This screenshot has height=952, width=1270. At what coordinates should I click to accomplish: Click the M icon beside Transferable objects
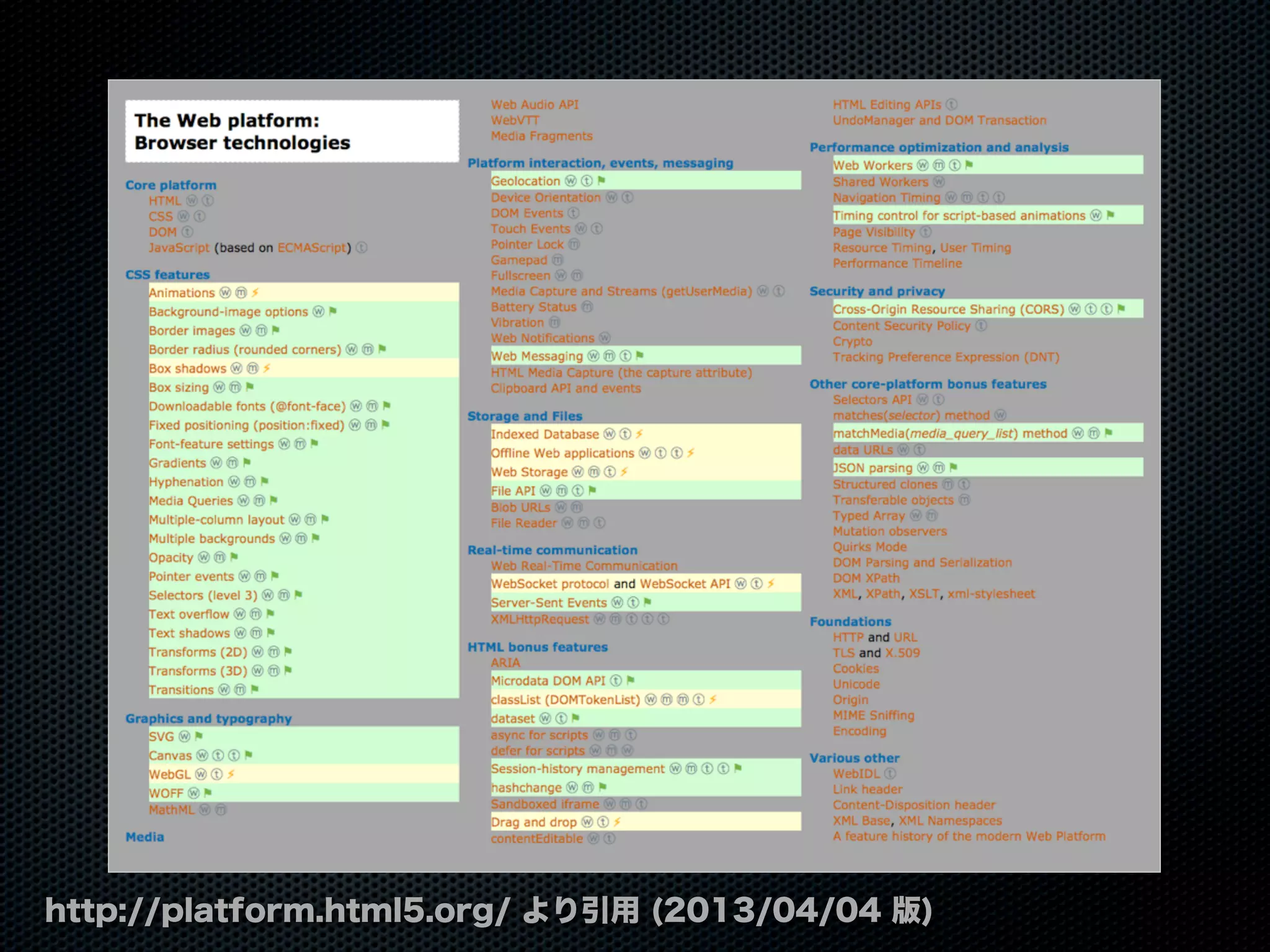click(x=964, y=500)
